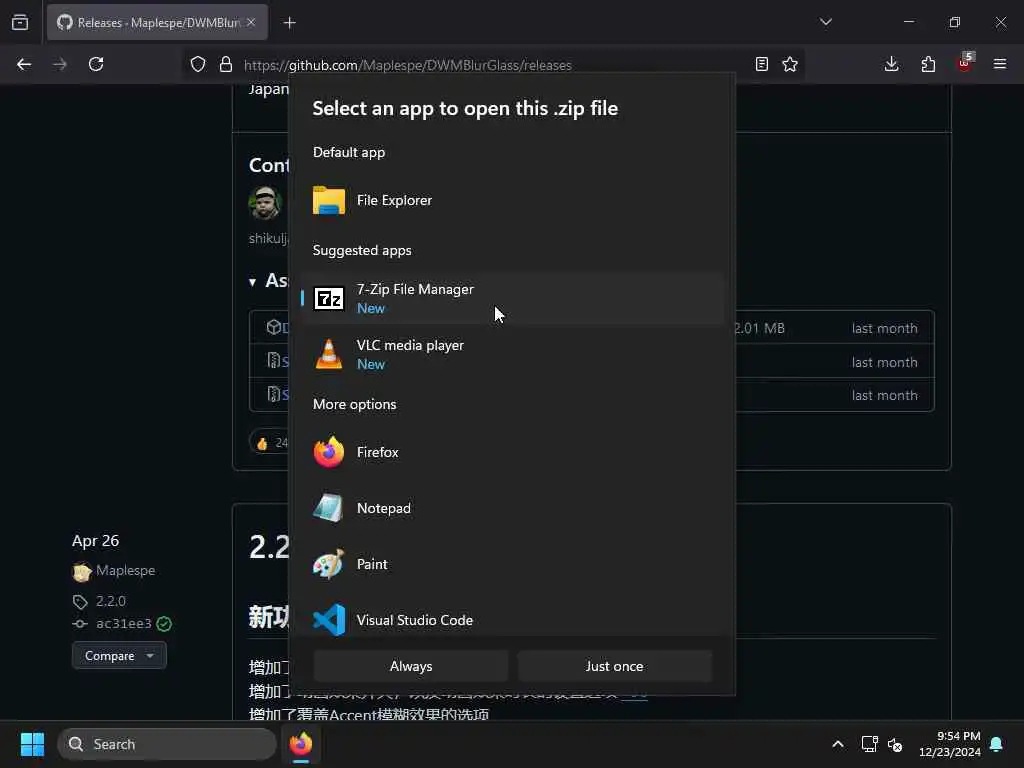The image size is (1024, 768).
Task: Choose File Explorer as the default app
Action: tap(512, 200)
